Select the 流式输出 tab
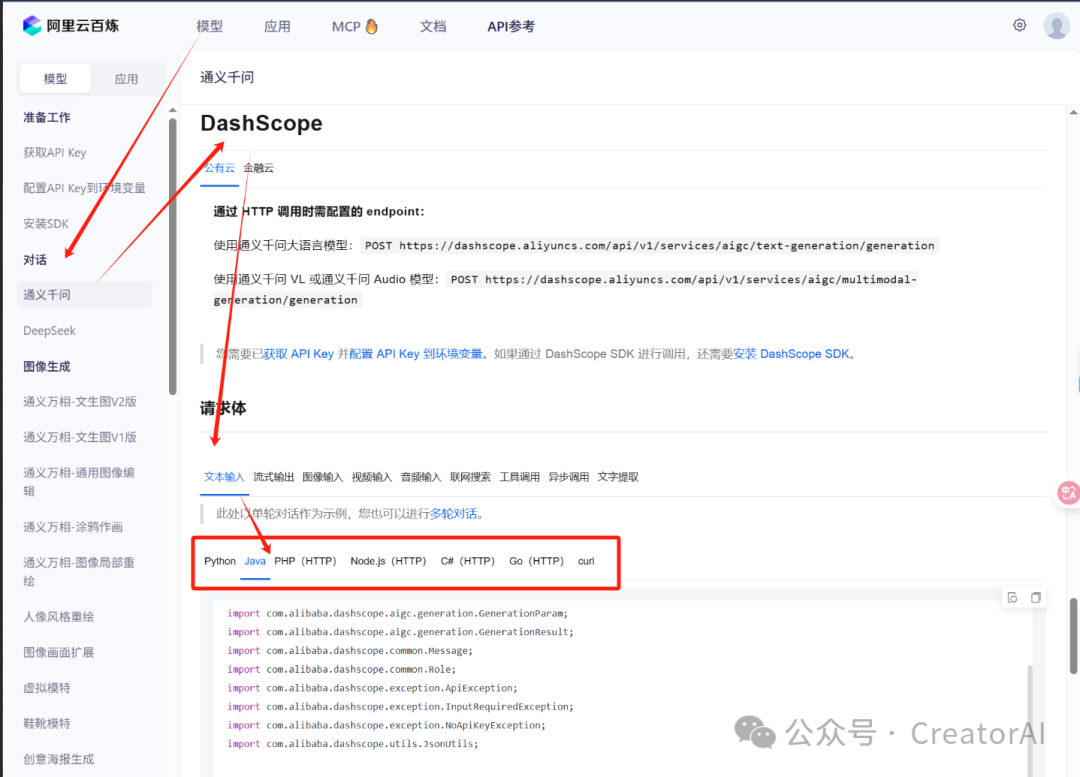The height and width of the screenshot is (777, 1080). click(x=273, y=477)
